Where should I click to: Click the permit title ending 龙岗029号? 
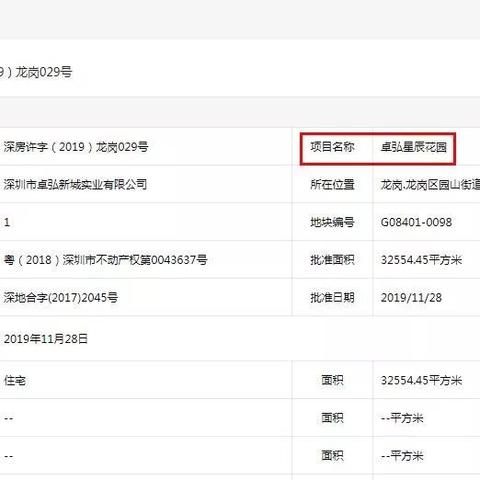click(x=36, y=72)
